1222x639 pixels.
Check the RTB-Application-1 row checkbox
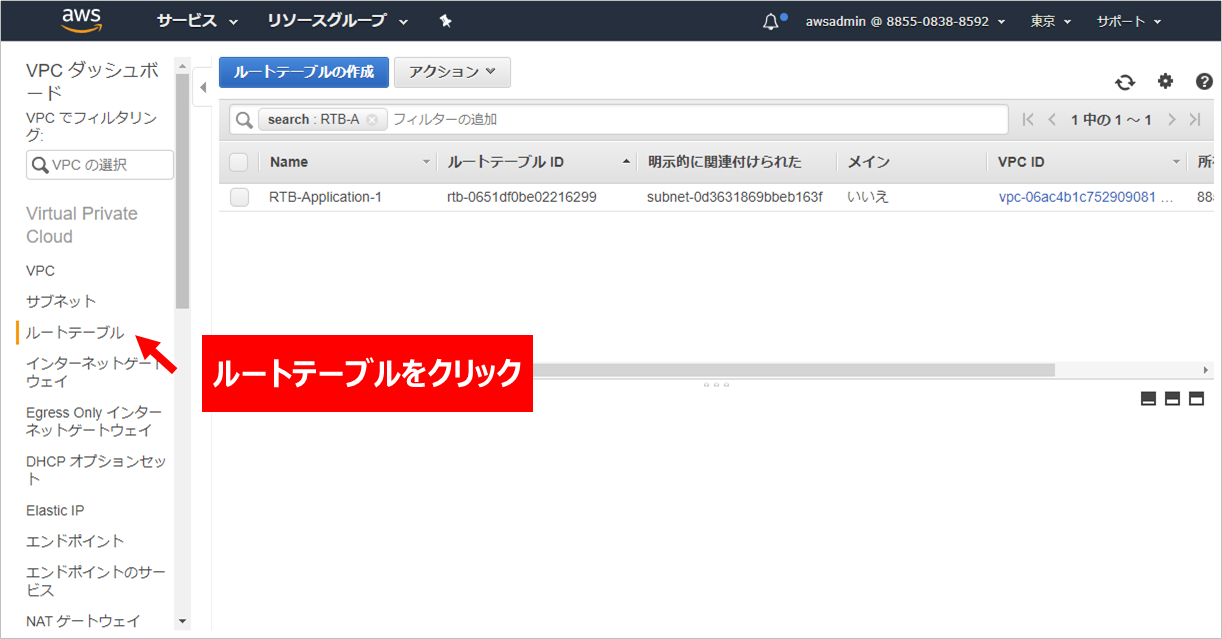pyautogui.click(x=239, y=197)
